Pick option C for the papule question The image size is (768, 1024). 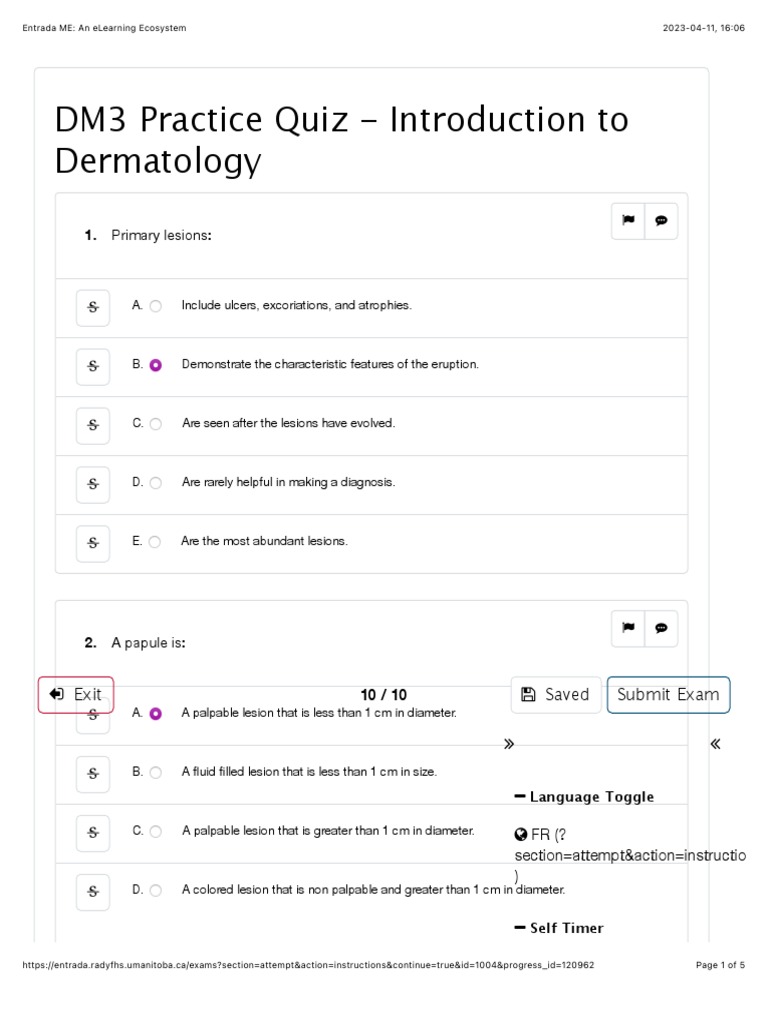point(155,831)
